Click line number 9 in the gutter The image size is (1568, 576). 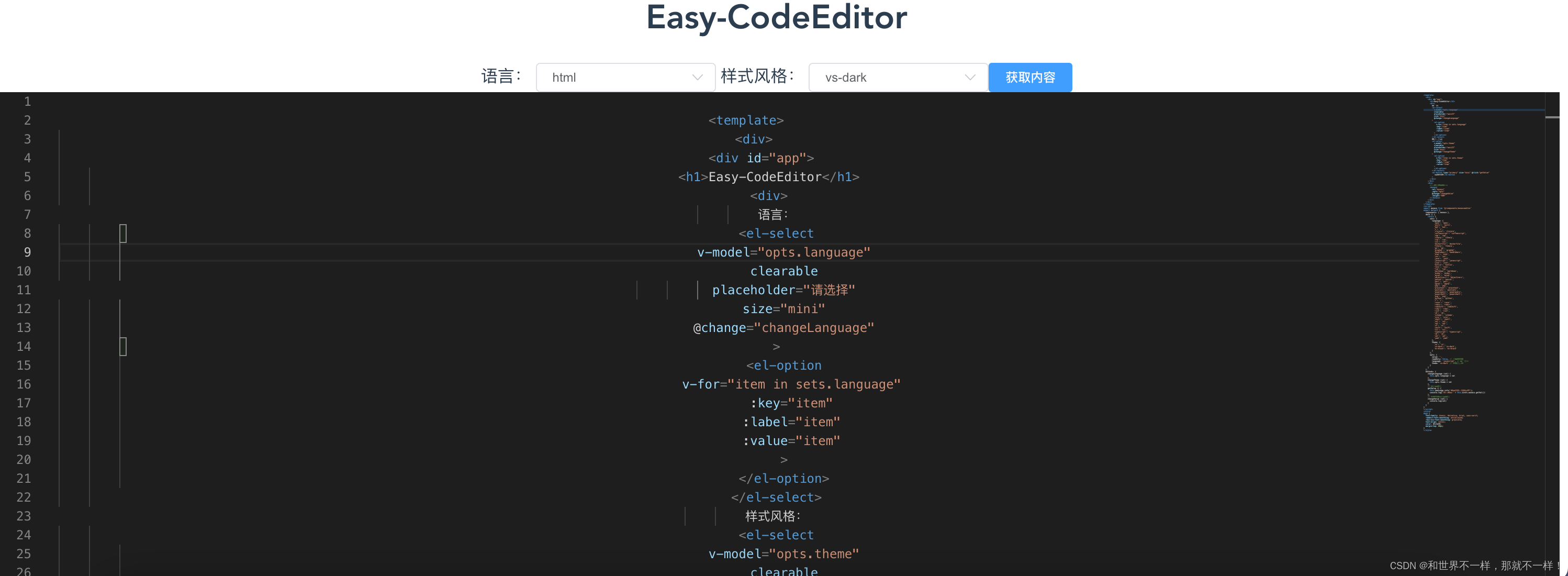point(27,252)
